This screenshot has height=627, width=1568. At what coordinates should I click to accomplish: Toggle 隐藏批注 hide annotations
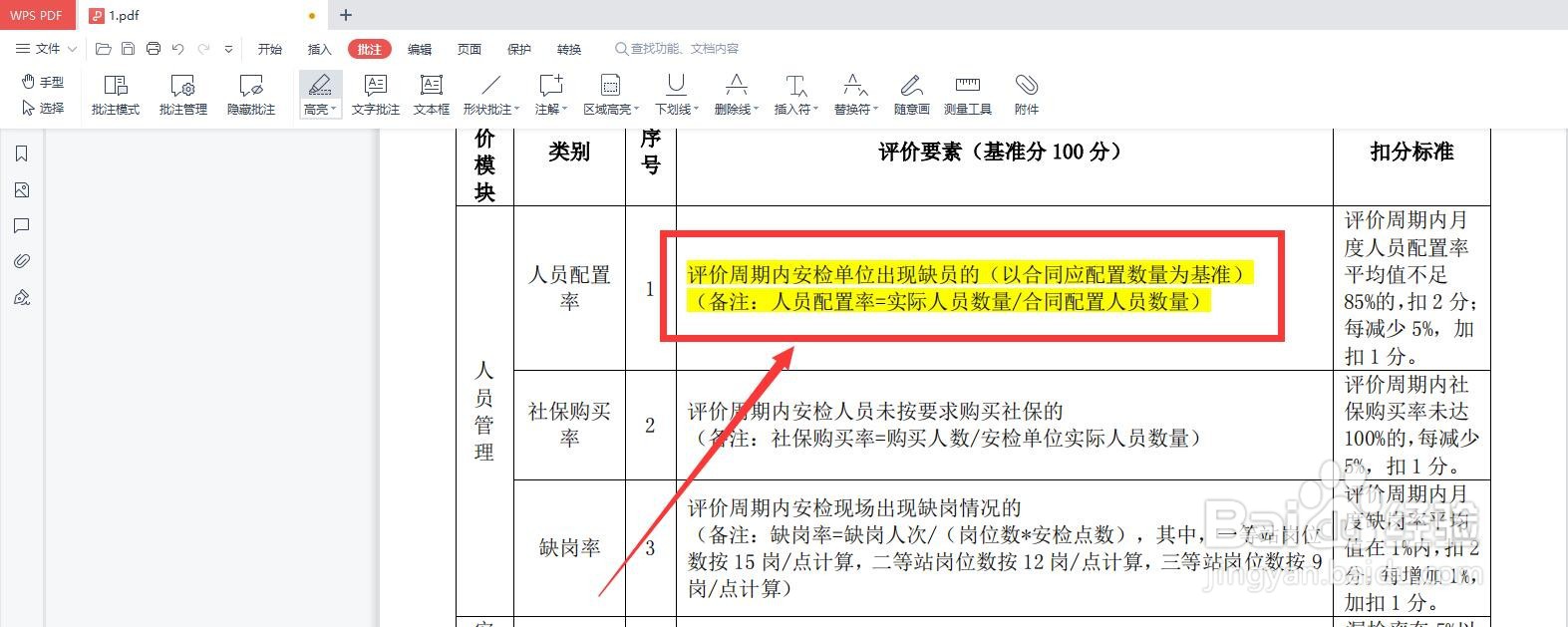pyautogui.click(x=251, y=96)
